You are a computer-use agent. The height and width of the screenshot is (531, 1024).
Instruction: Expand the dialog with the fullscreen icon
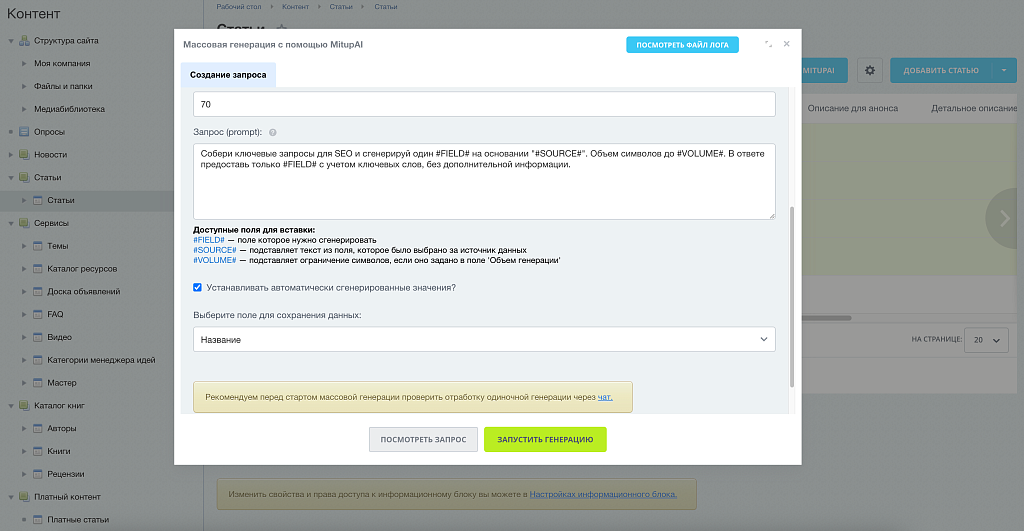pyautogui.click(x=768, y=45)
